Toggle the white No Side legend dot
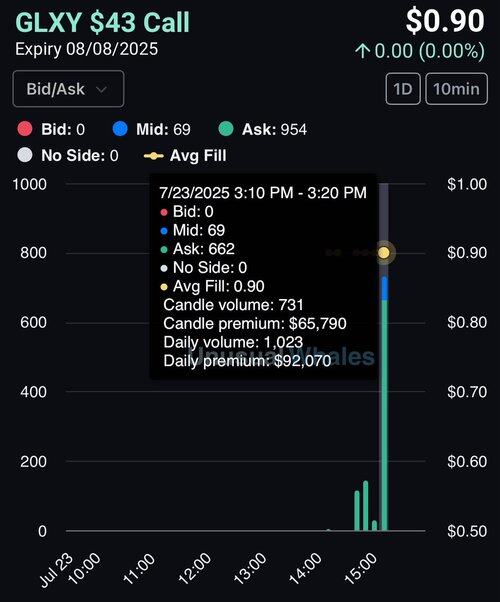Image resolution: width=500 pixels, height=602 pixels. pyautogui.click(x=25, y=155)
